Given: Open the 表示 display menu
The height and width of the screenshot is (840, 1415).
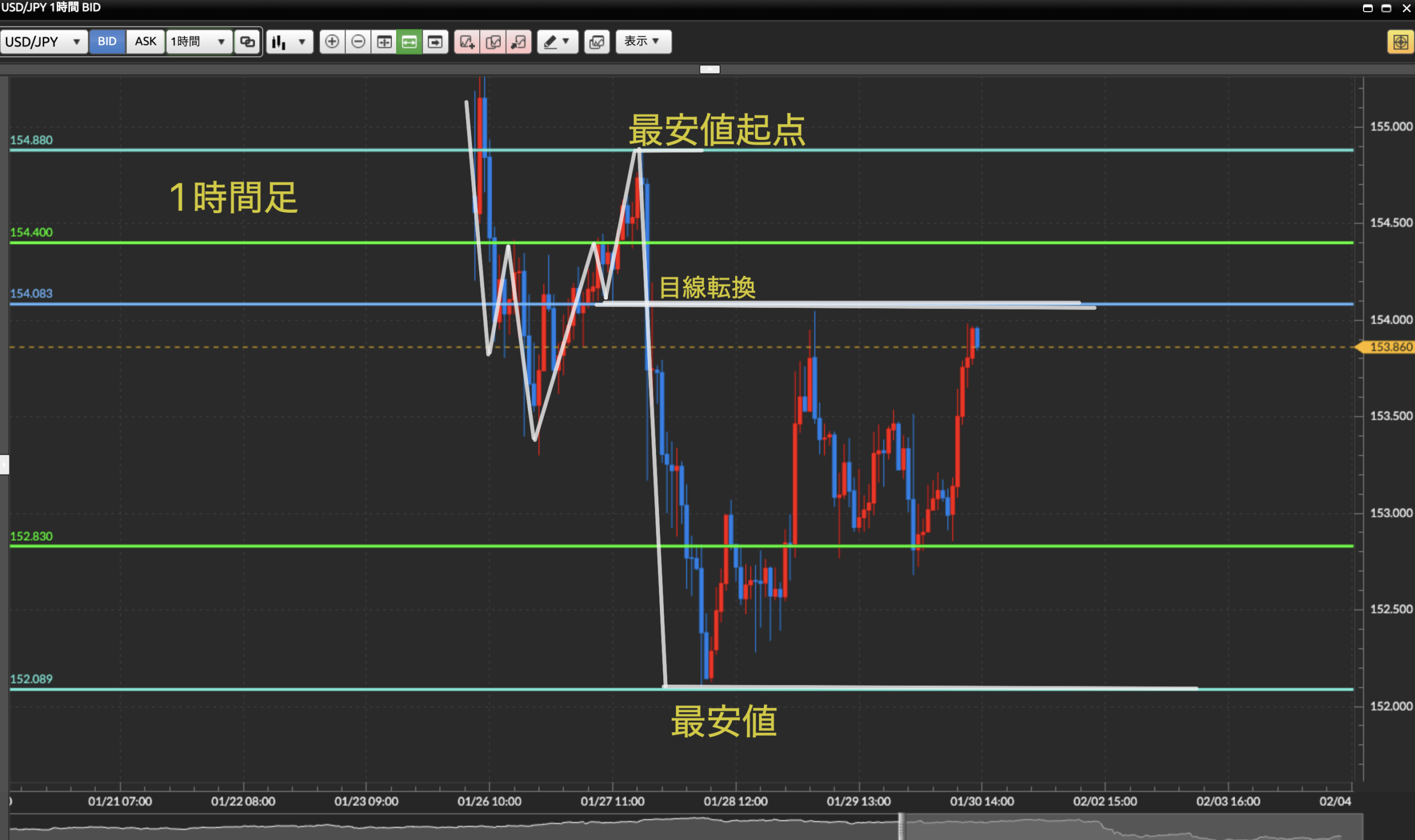Looking at the screenshot, I should pyautogui.click(x=643, y=41).
